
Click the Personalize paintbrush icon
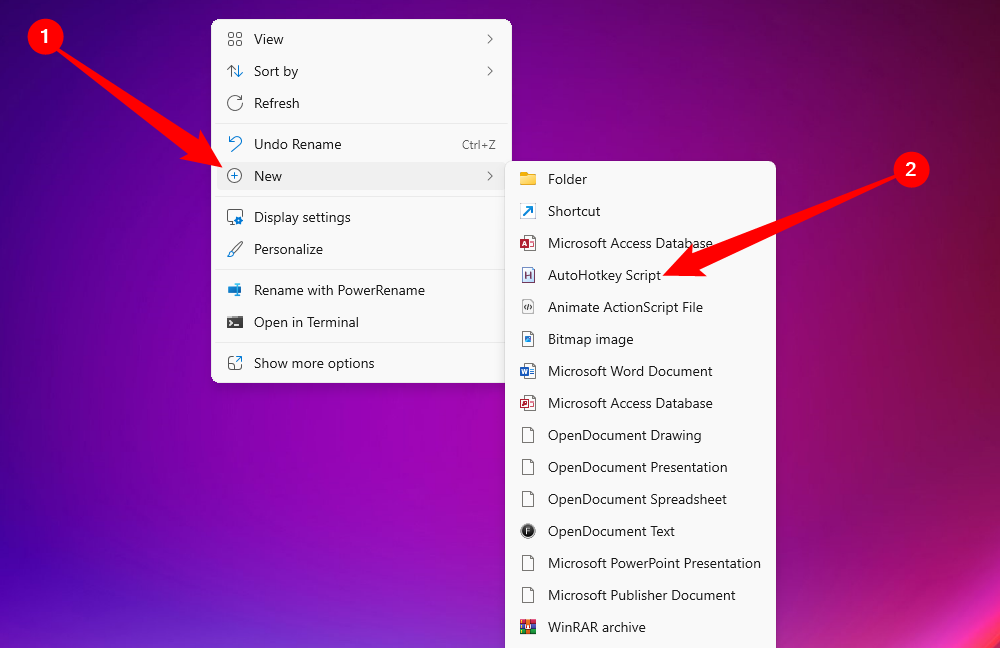[x=235, y=249]
